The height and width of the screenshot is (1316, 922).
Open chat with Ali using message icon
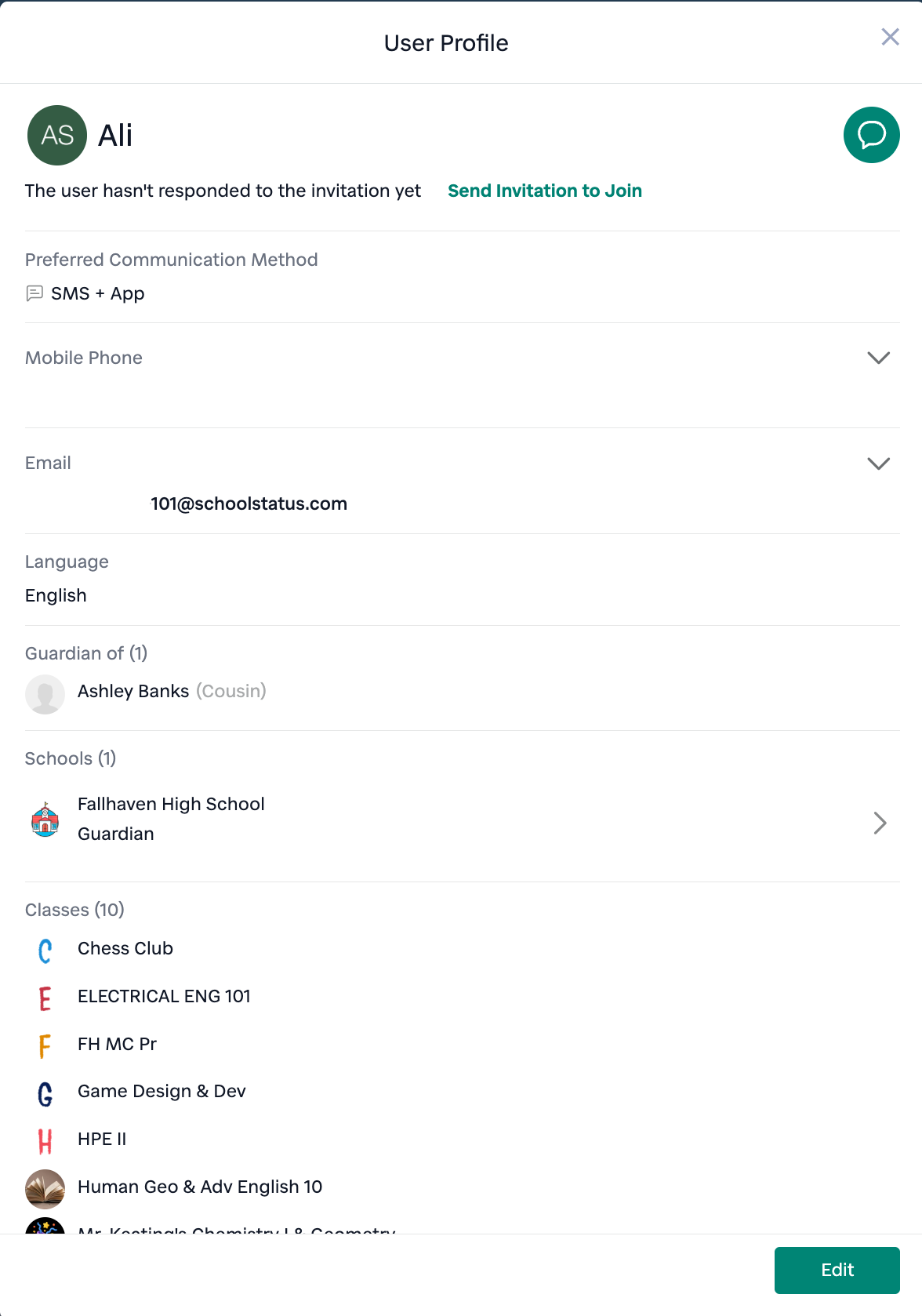(x=871, y=135)
